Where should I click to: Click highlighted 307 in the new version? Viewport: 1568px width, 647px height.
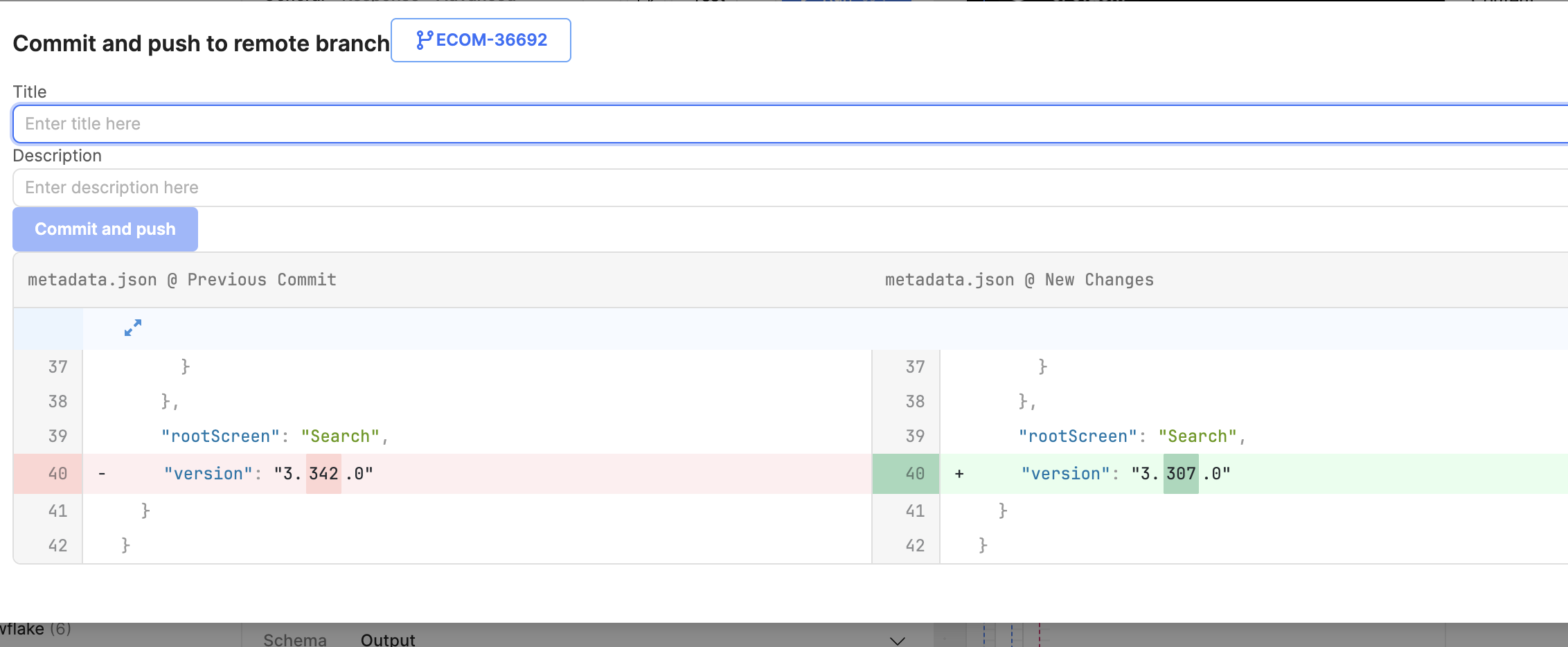click(x=1181, y=474)
